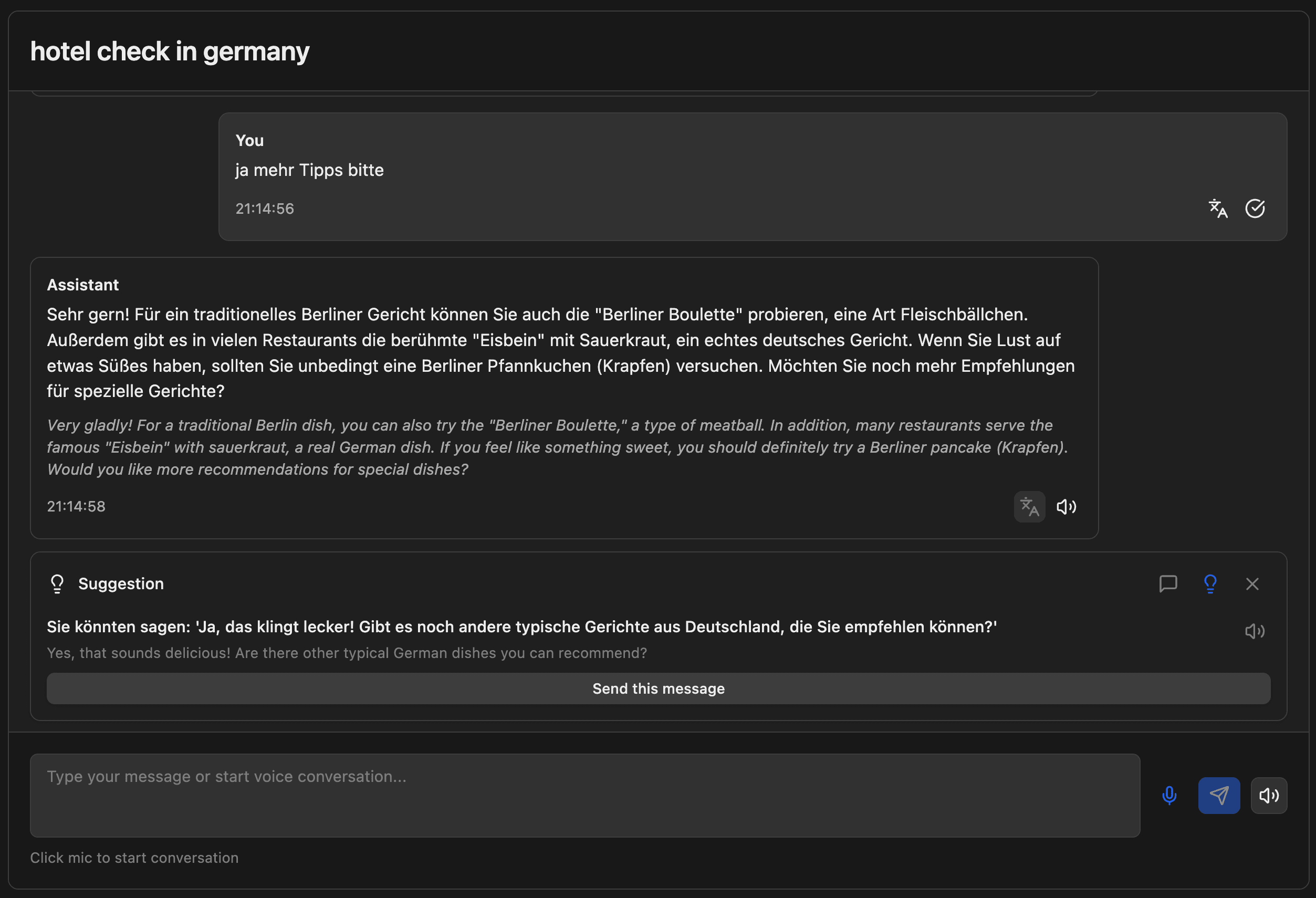This screenshot has height=898, width=1316.
Task: Activate the microphone to start voice conversation
Action: point(1169,796)
